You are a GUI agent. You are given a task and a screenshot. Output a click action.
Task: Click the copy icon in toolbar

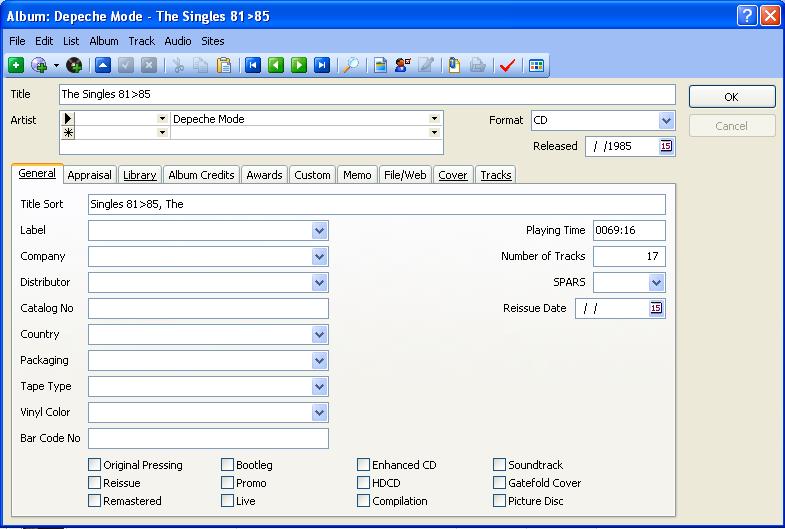click(x=201, y=65)
